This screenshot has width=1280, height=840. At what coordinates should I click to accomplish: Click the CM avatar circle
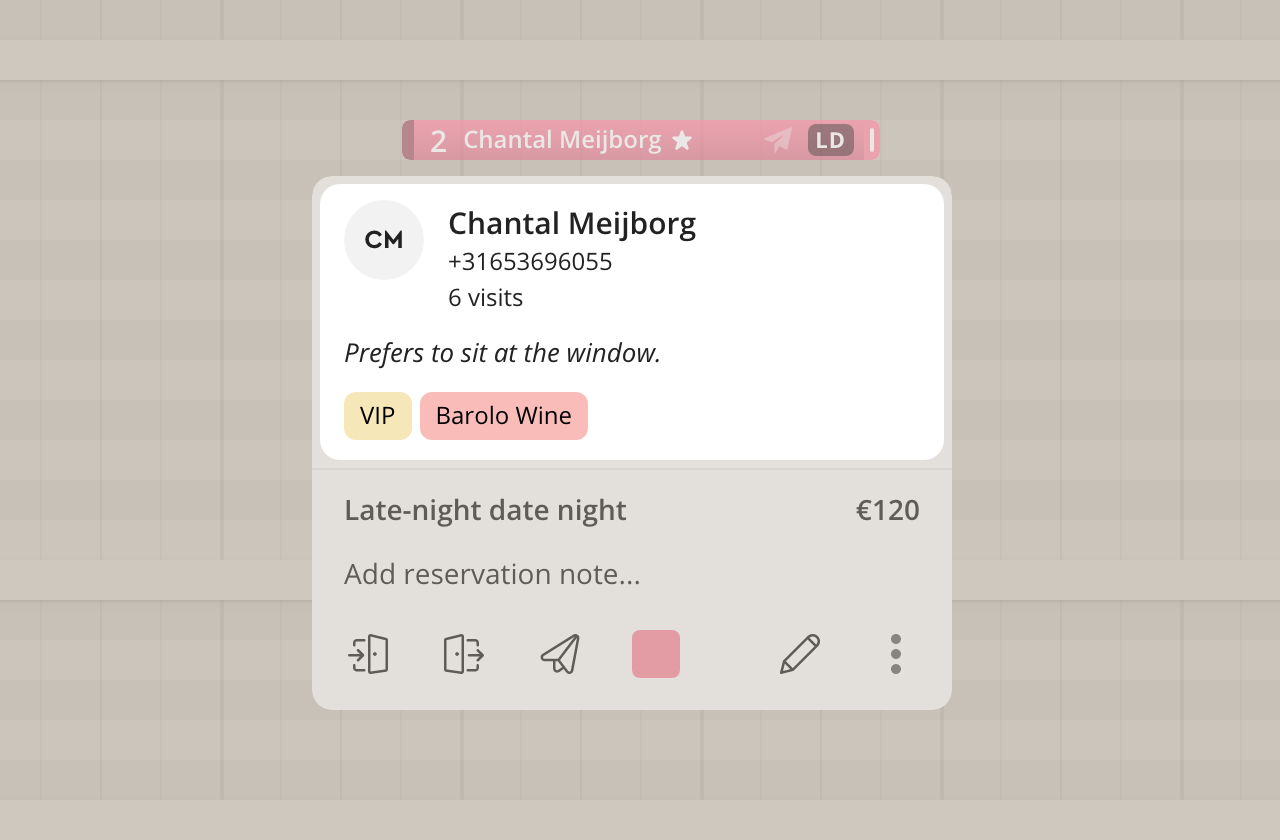(384, 240)
